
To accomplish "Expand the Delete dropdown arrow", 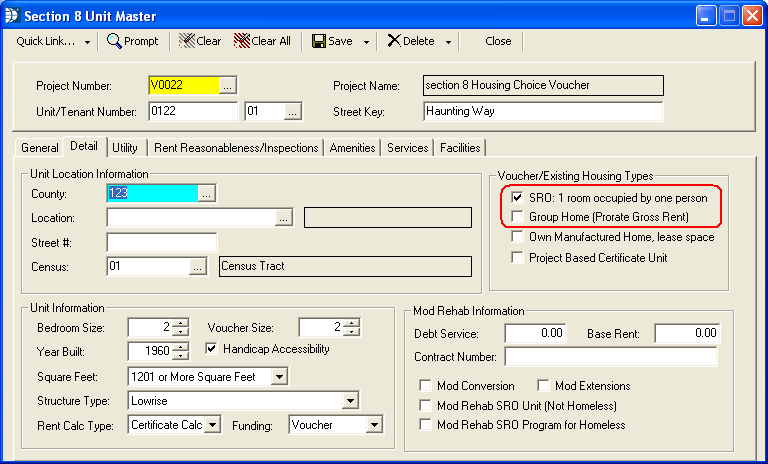I will pos(448,42).
